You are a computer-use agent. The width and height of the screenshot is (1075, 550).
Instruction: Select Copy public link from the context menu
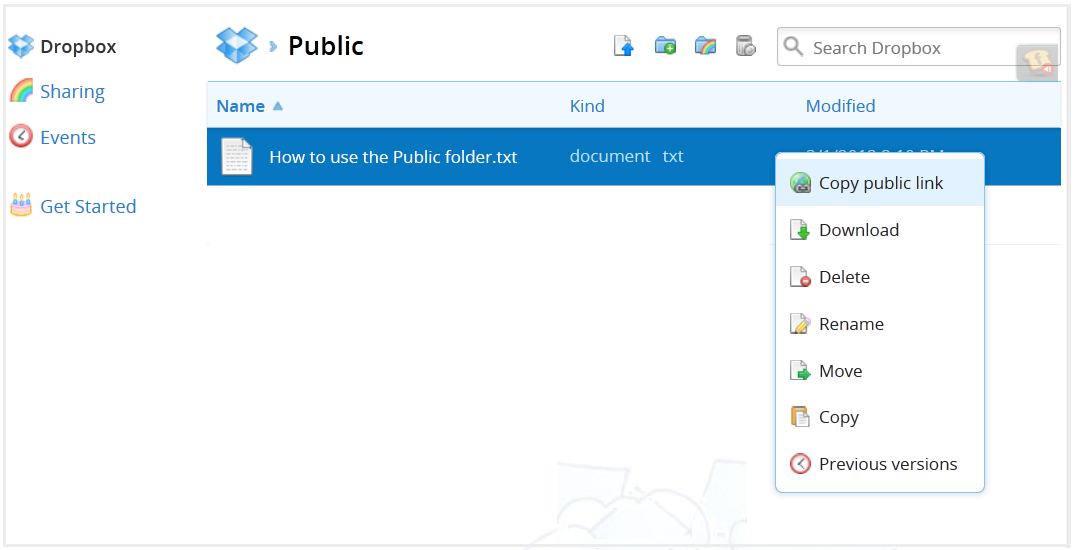click(880, 183)
